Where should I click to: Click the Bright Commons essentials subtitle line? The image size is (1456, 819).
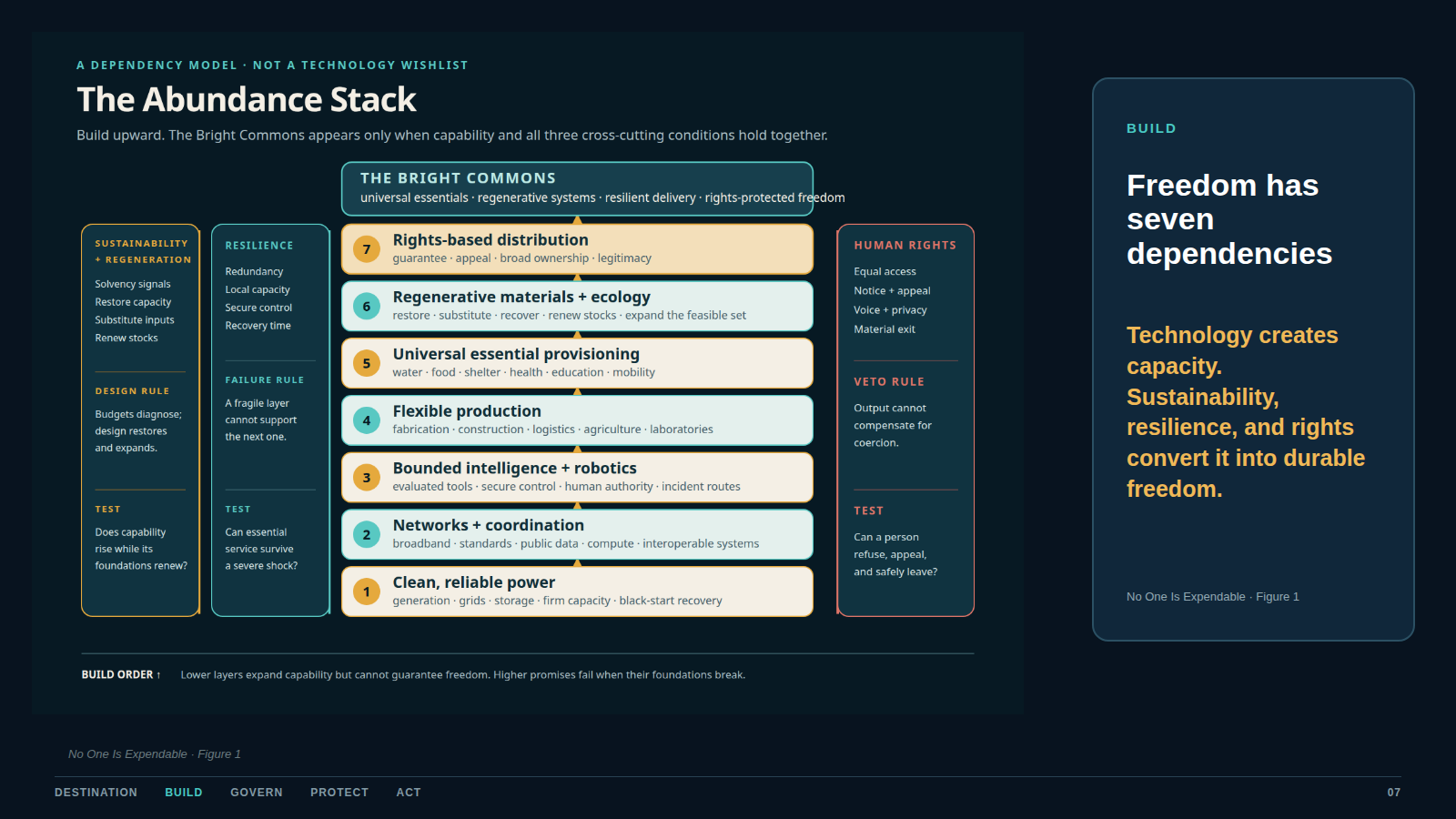tap(602, 197)
